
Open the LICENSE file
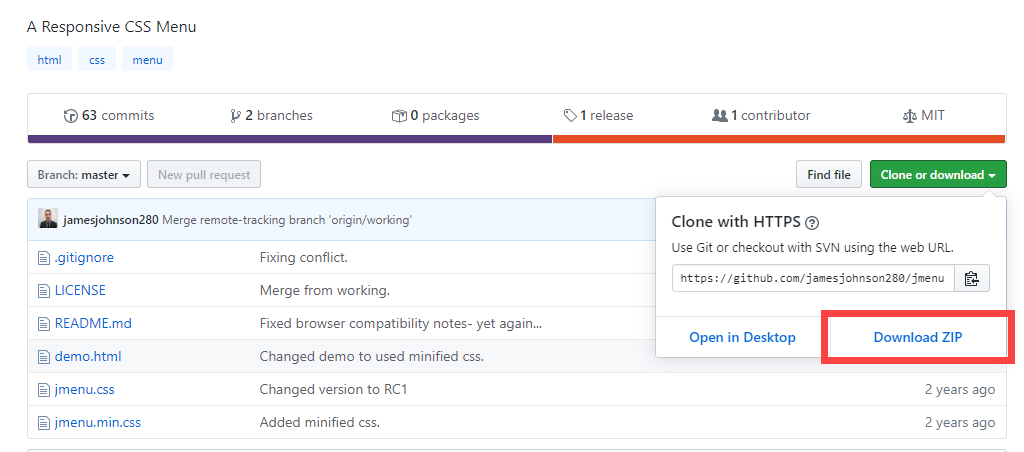click(80, 290)
